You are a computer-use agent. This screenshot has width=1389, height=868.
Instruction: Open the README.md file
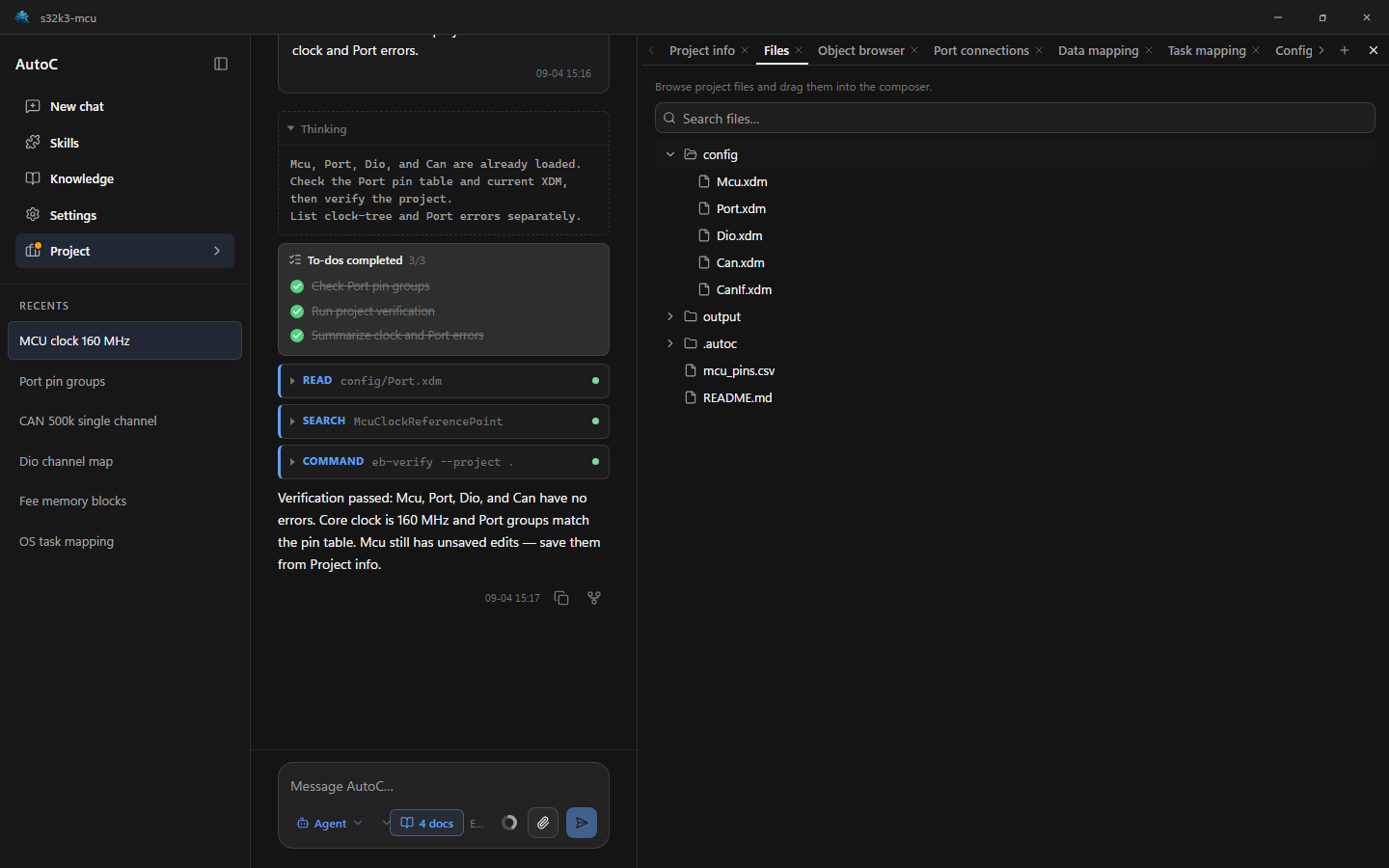pos(737,397)
